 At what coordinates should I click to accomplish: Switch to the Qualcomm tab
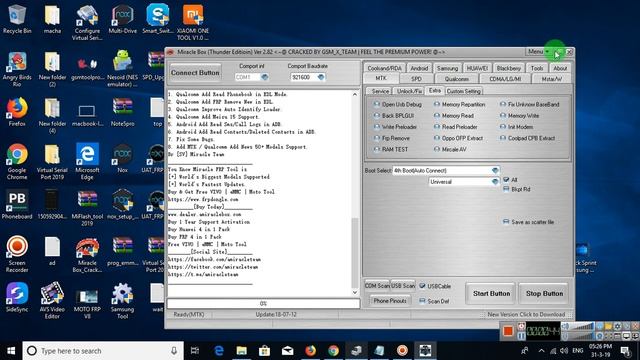457,79
